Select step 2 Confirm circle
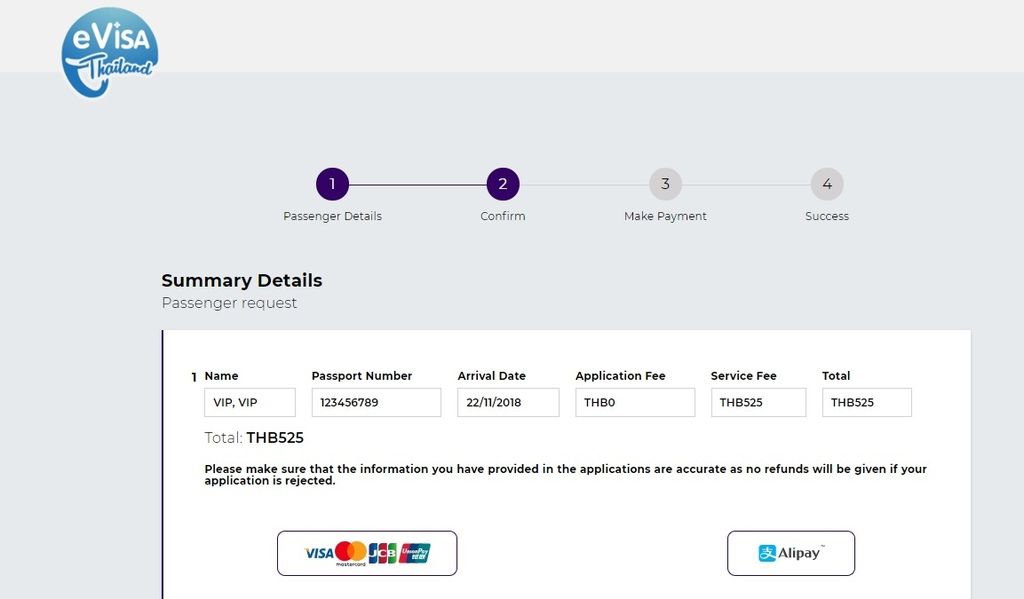This screenshot has width=1024, height=599. [503, 184]
